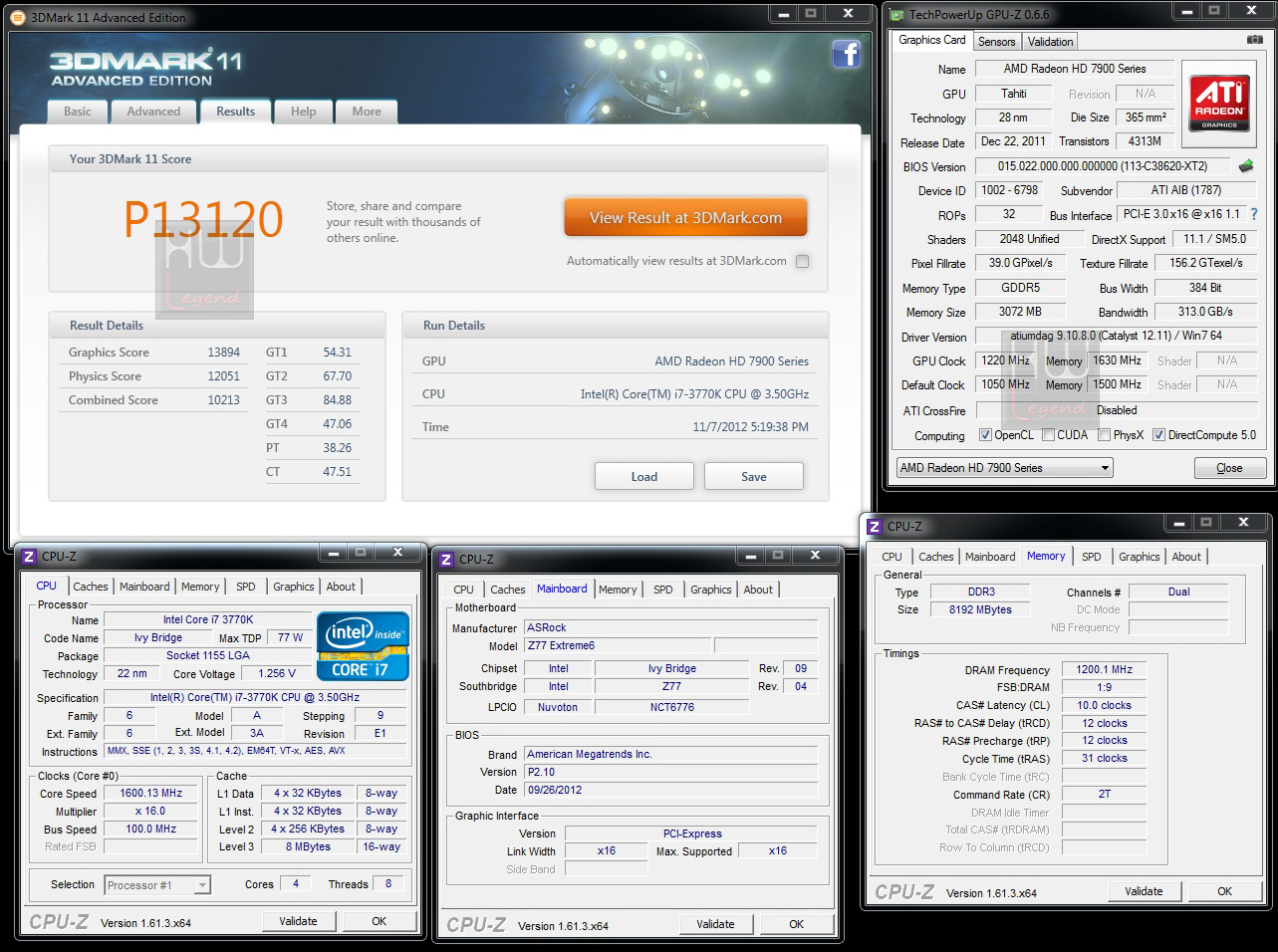Click the memory Size 8192 MBytes value
Screen dimensions: 1278x952
coord(980,609)
